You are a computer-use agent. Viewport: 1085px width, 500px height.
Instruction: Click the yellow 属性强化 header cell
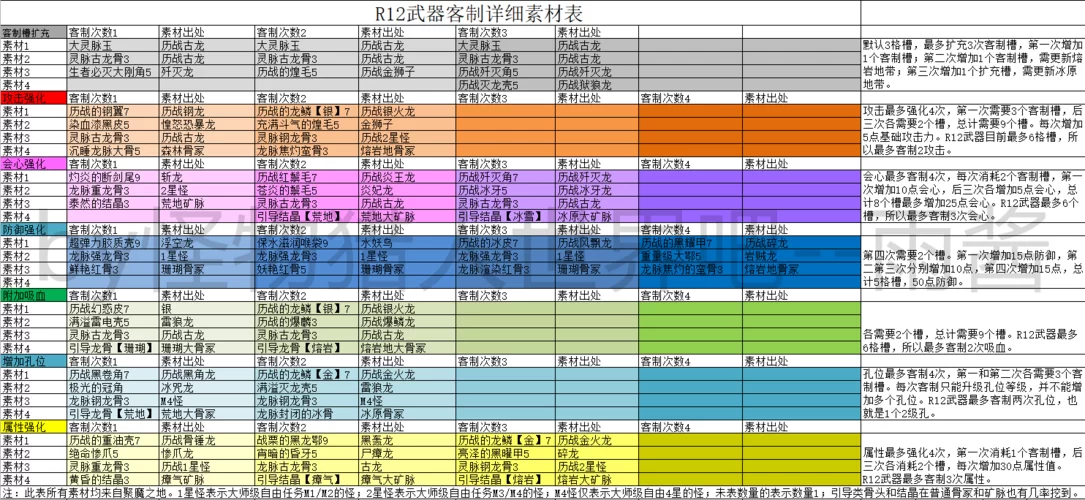coord(33,427)
